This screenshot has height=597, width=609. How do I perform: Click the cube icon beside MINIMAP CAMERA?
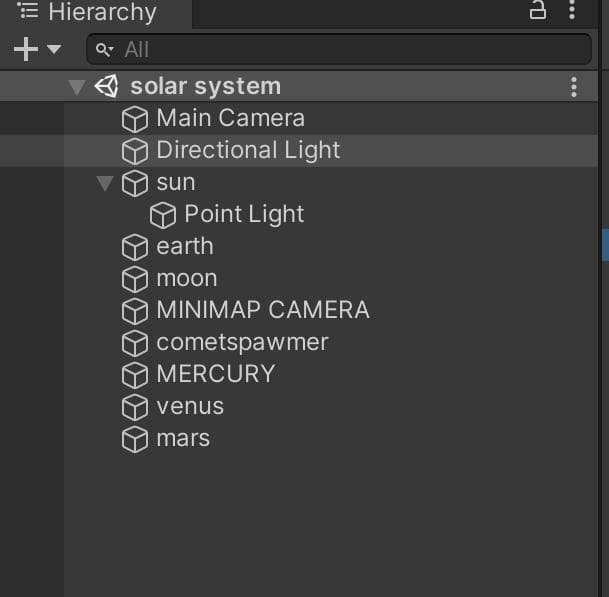point(135,311)
